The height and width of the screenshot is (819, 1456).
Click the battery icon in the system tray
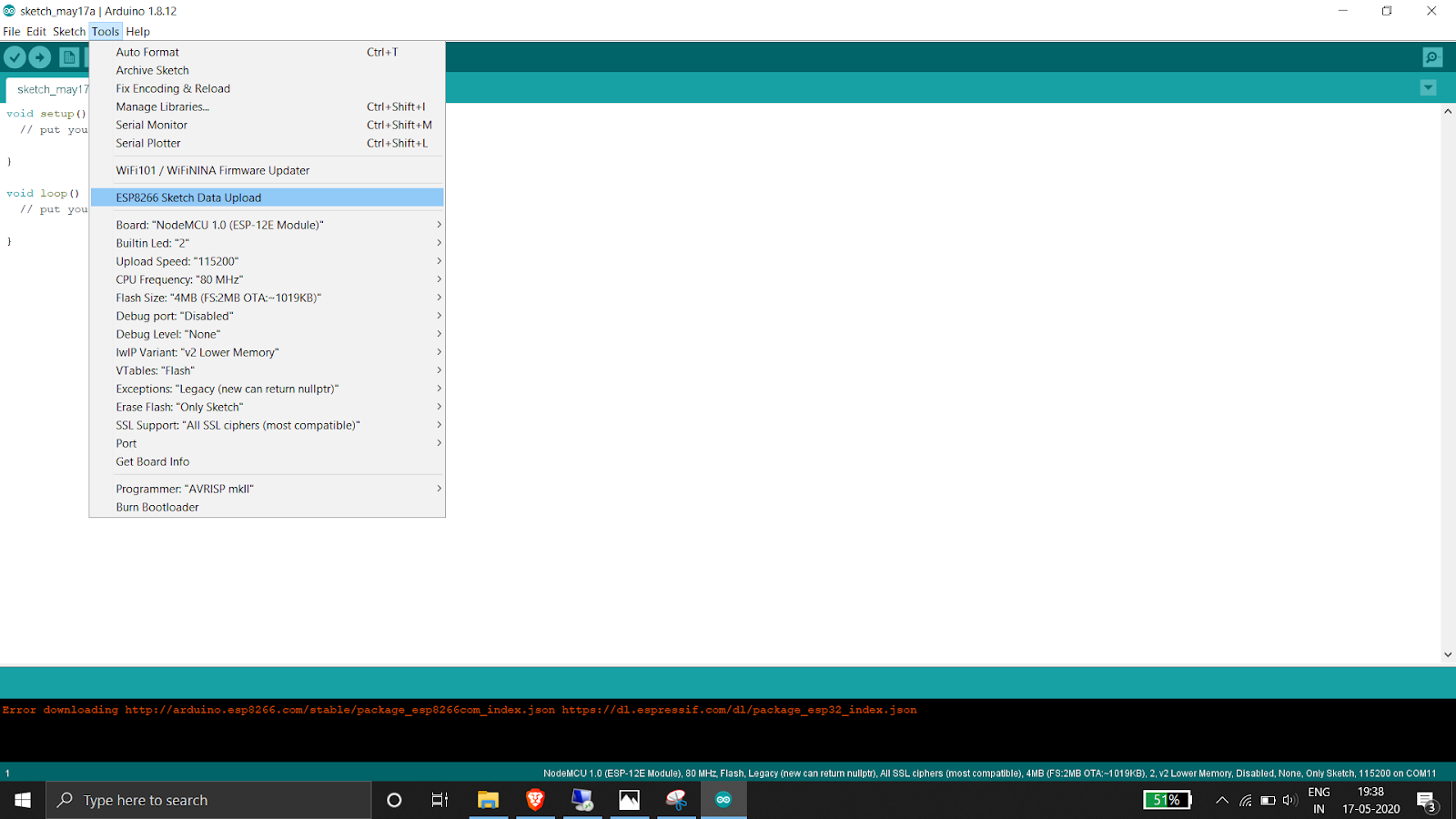tap(1268, 801)
